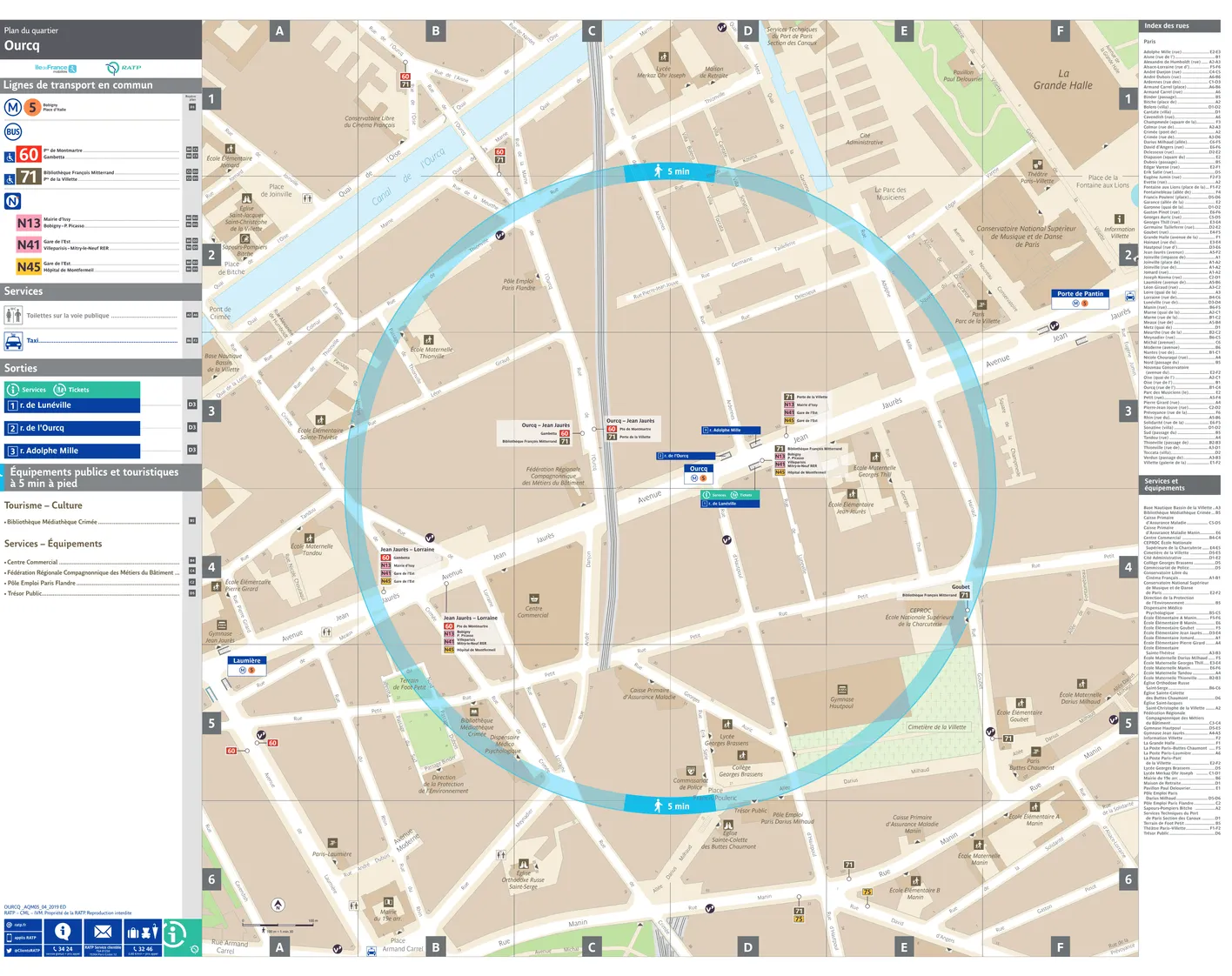Screen dimensions: 1232x976
Task: Click the Laumière station box on the map
Action: coord(247,665)
